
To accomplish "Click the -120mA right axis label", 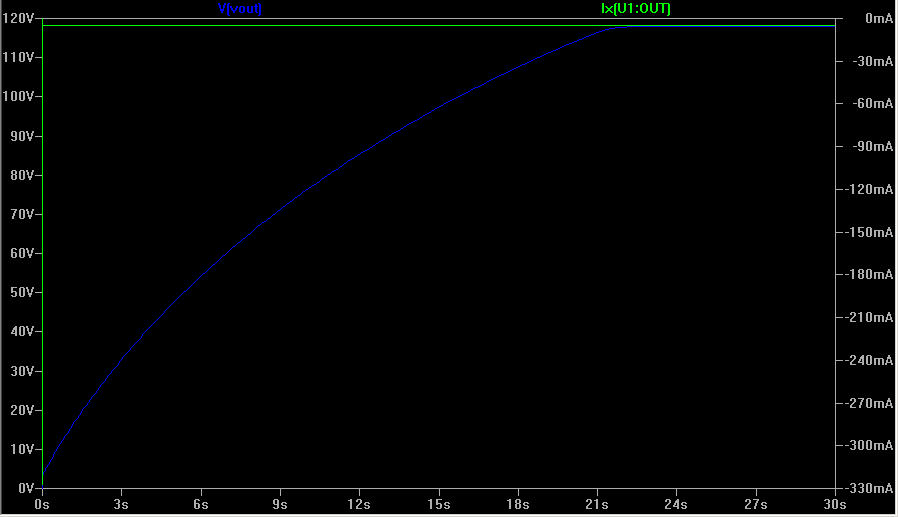I will [x=869, y=189].
